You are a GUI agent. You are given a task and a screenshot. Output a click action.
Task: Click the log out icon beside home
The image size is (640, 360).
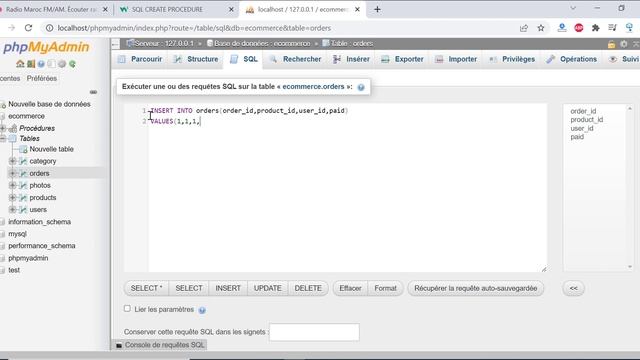[31, 64]
